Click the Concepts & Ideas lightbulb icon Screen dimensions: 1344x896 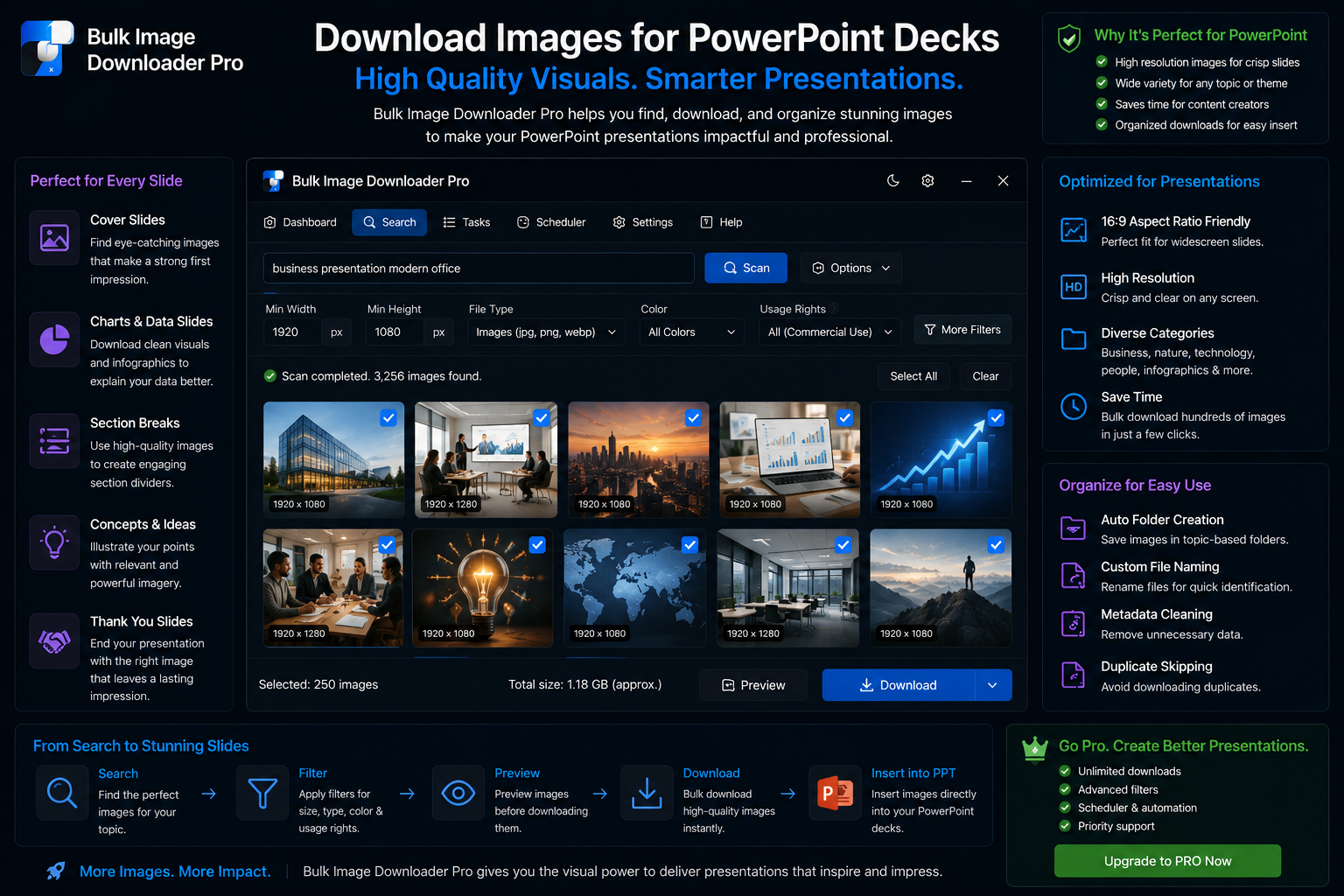pos(54,542)
